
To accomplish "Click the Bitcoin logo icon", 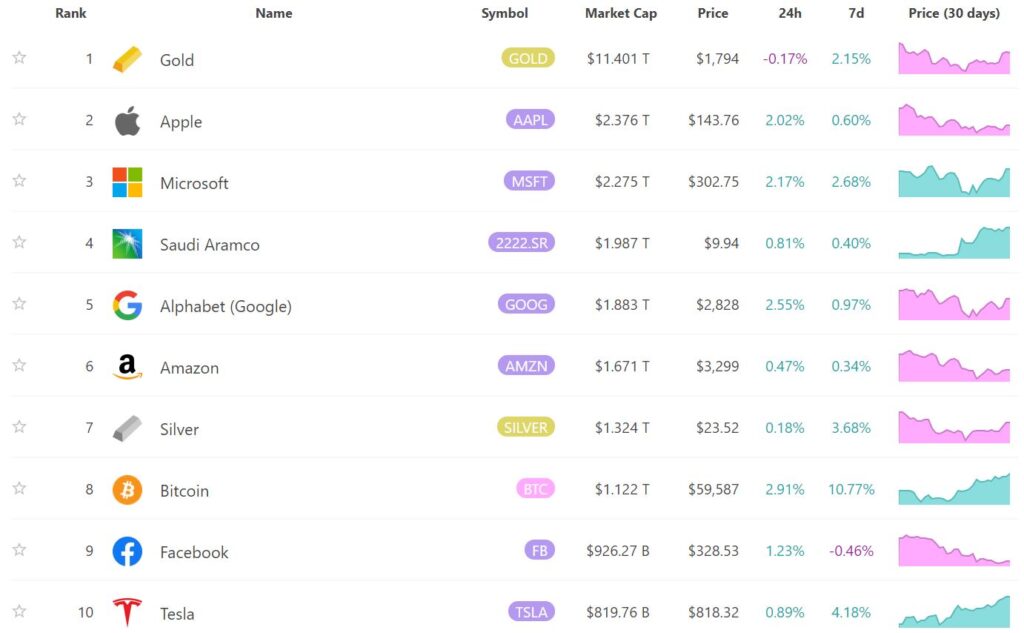I will (127, 490).
